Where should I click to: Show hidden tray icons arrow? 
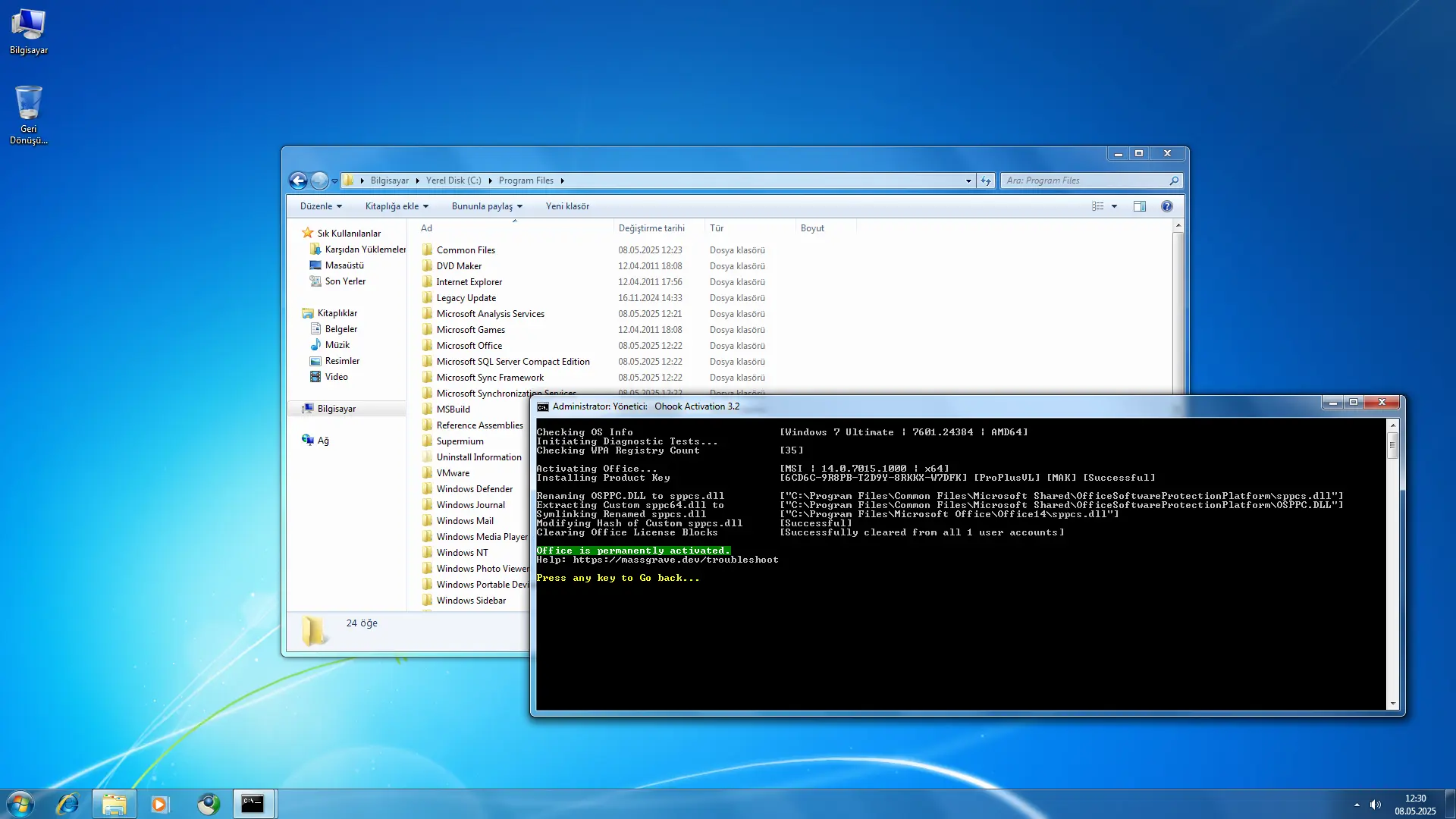pyautogui.click(x=1357, y=805)
